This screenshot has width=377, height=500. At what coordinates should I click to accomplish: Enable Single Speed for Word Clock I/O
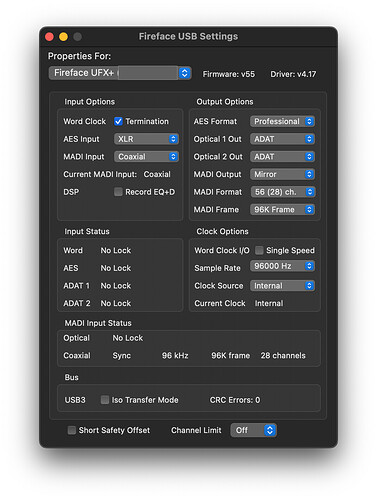pos(259,250)
